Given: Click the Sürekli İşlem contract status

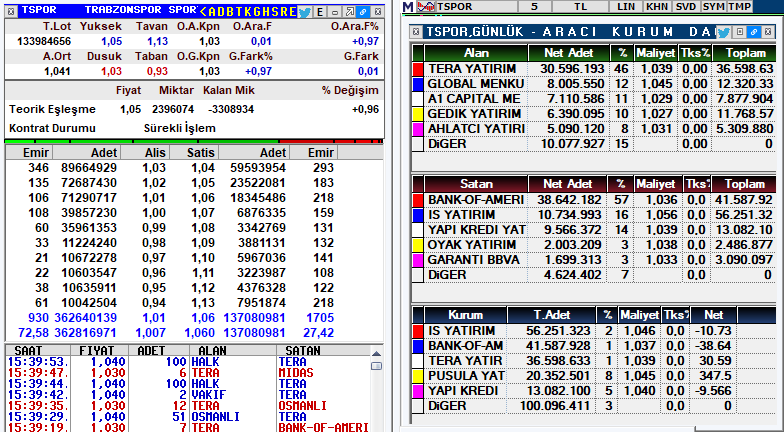Looking at the screenshot, I should 180,128.
